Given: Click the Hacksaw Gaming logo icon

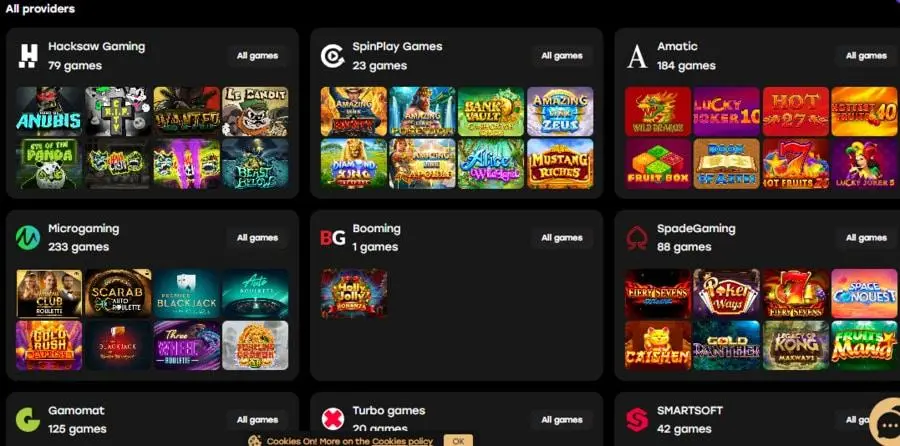Looking at the screenshot, I should tap(28, 56).
